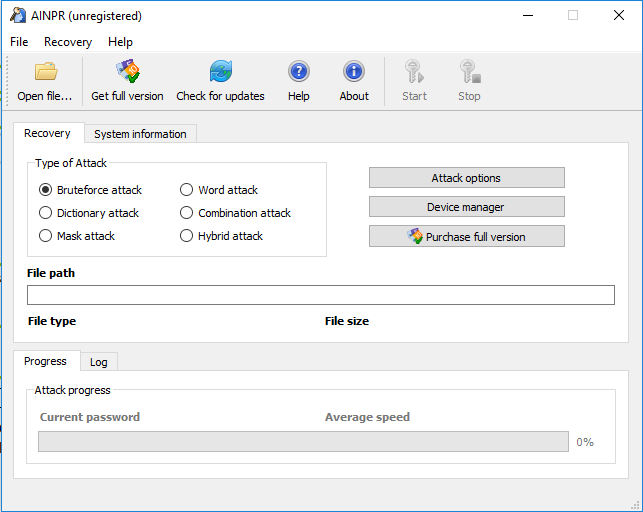Close the AINPR window
Image resolution: width=643 pixels, height=512 pixels.
click(x=619, y=16)
